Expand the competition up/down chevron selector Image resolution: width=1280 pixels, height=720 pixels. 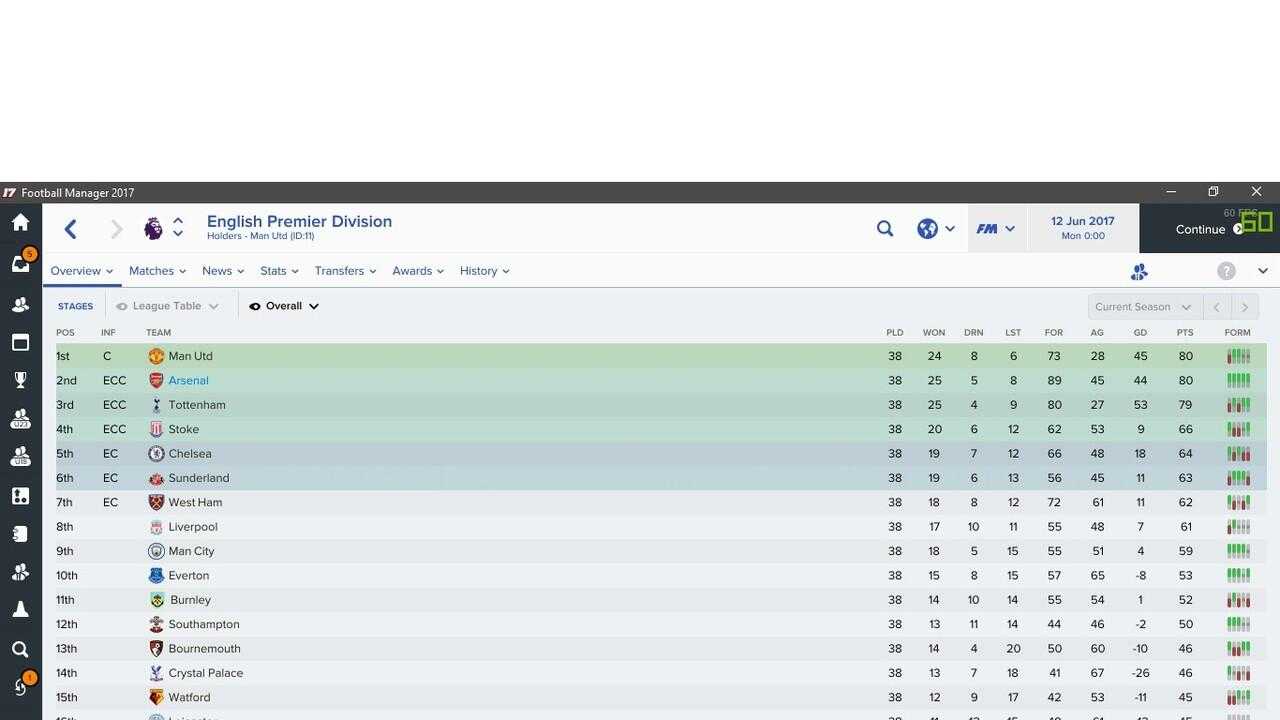(x=178, y=228)
